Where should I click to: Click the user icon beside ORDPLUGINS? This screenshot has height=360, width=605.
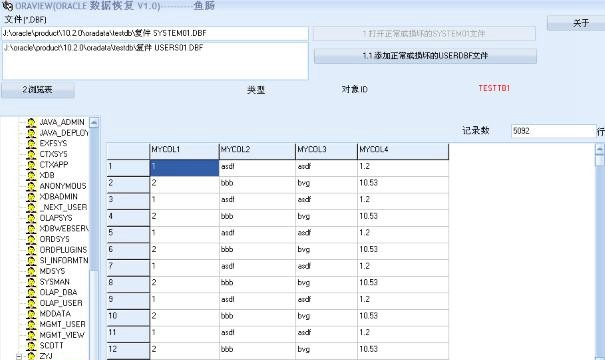tap(31, 250)
